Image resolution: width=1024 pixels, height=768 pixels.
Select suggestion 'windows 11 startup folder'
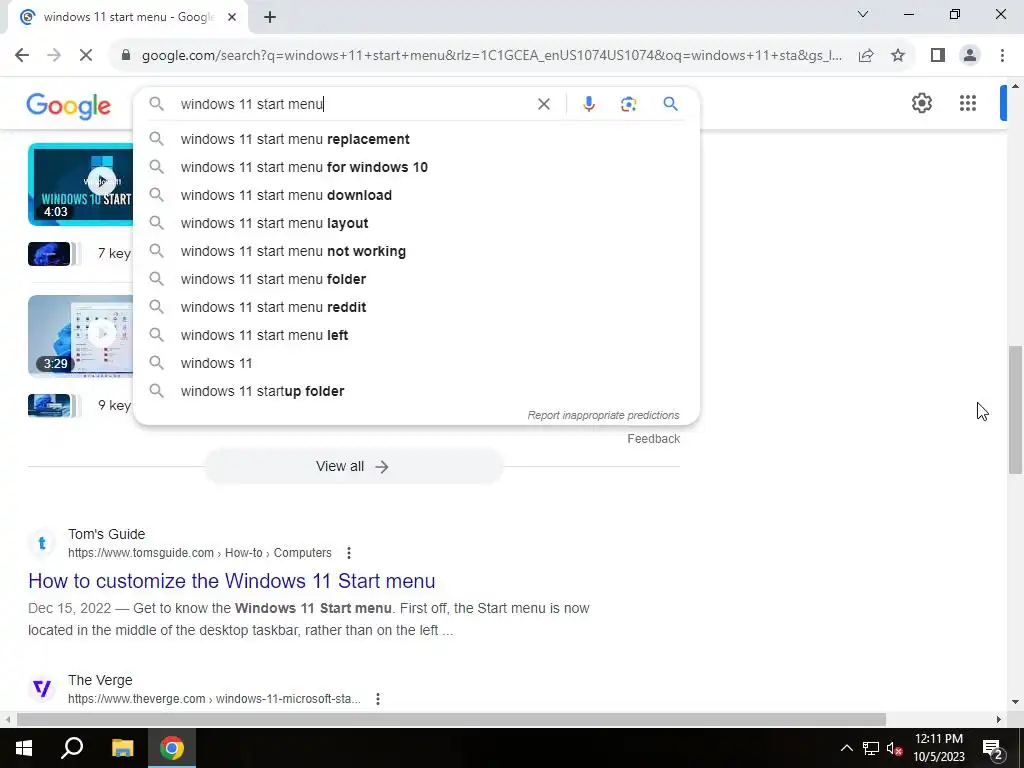pos(417,391)
